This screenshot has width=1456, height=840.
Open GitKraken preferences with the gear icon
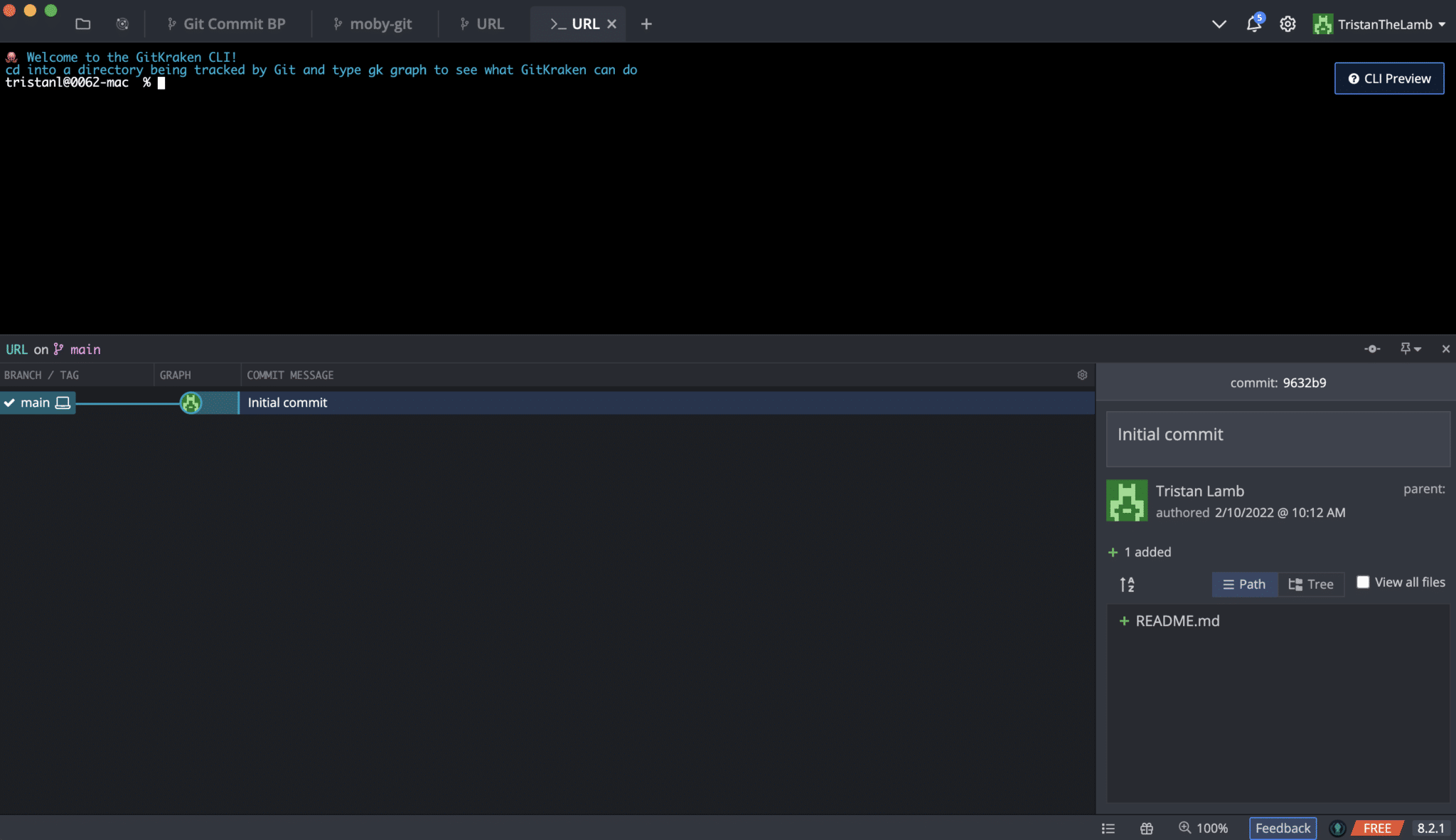click(x=1288, y=23)
